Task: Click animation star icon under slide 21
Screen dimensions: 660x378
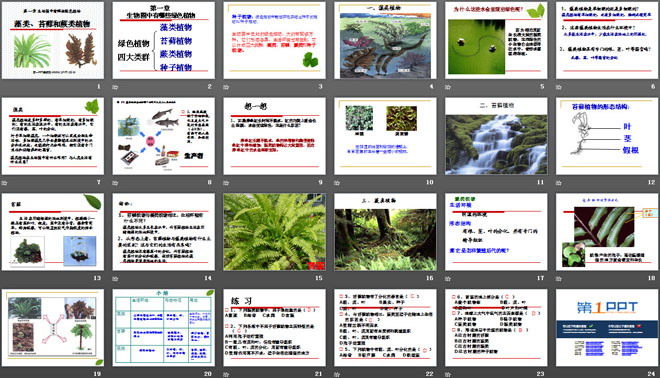Action: pos(226,374)
